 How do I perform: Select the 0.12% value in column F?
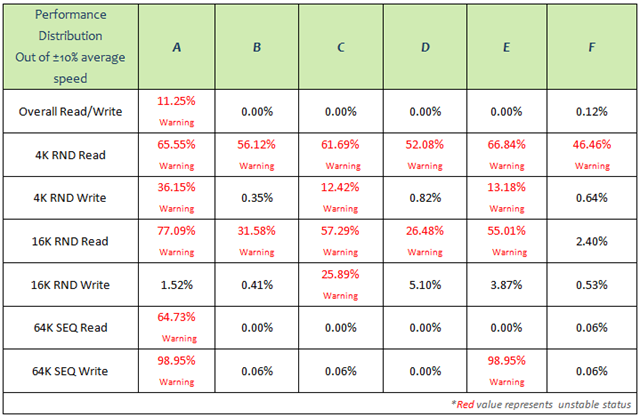[591, 111]
